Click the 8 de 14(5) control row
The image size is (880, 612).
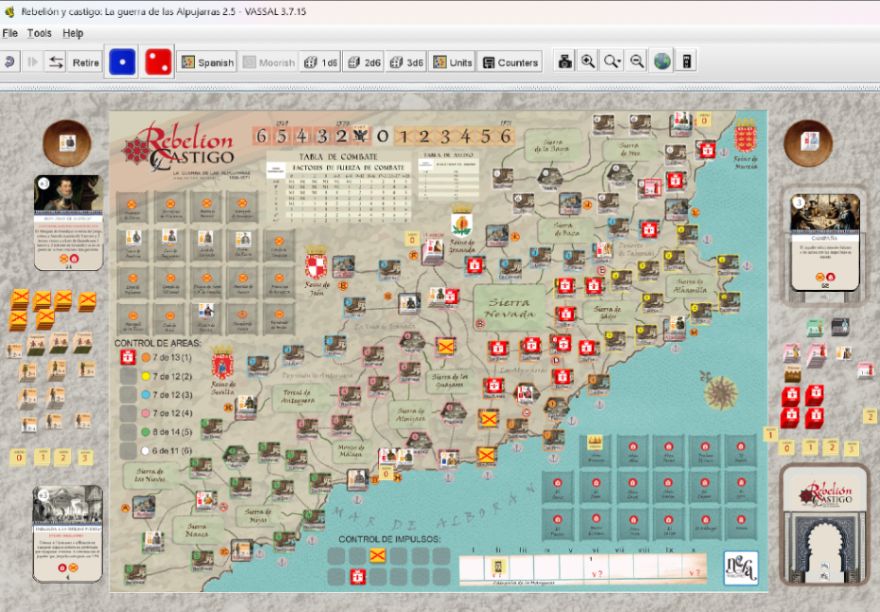pos(166,432)
